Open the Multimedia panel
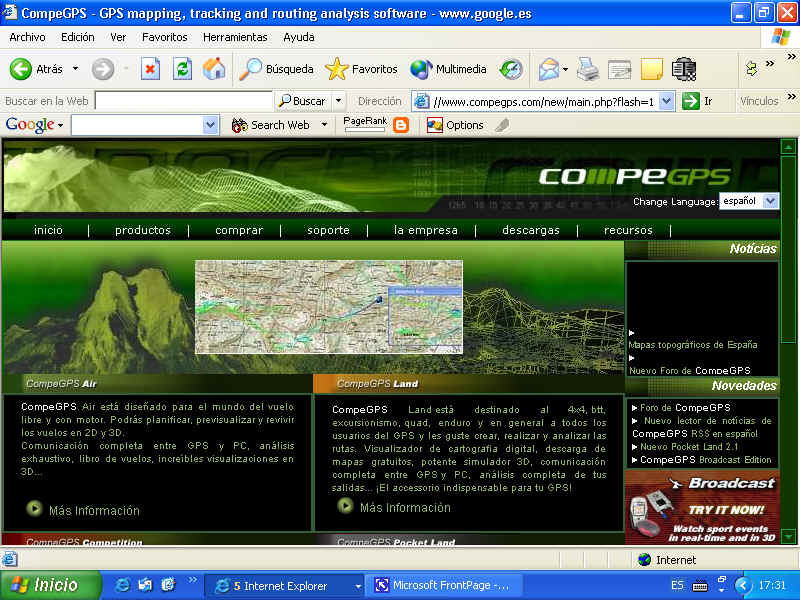The width and height of the screenshot is (800, 600). 448,69
